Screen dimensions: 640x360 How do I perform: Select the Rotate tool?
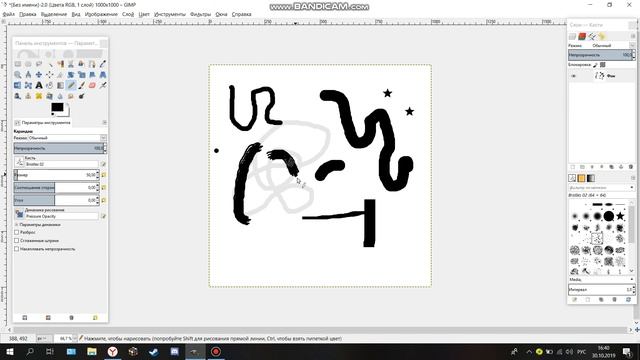(71, 75)
